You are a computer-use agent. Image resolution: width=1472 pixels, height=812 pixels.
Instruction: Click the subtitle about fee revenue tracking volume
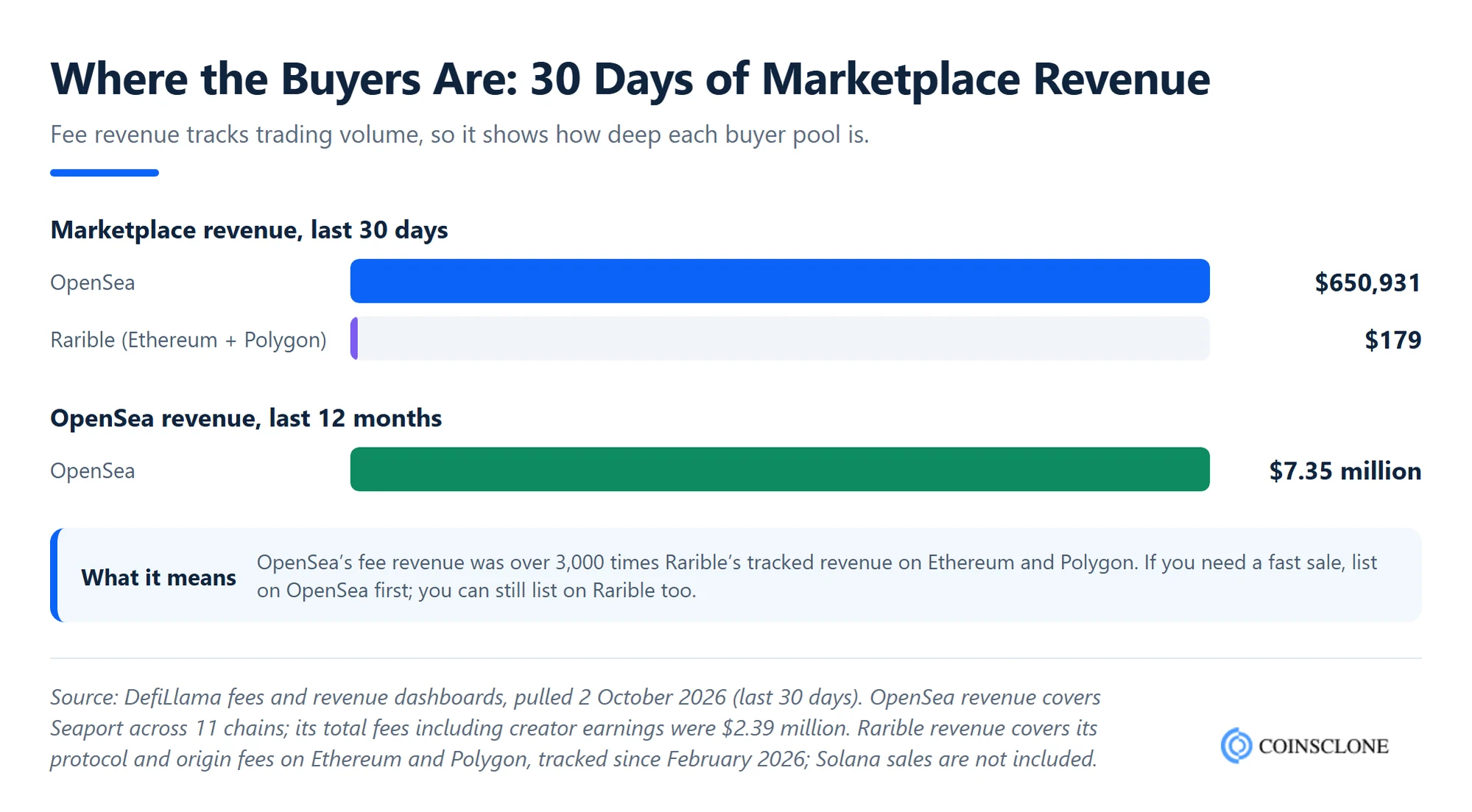459,135
